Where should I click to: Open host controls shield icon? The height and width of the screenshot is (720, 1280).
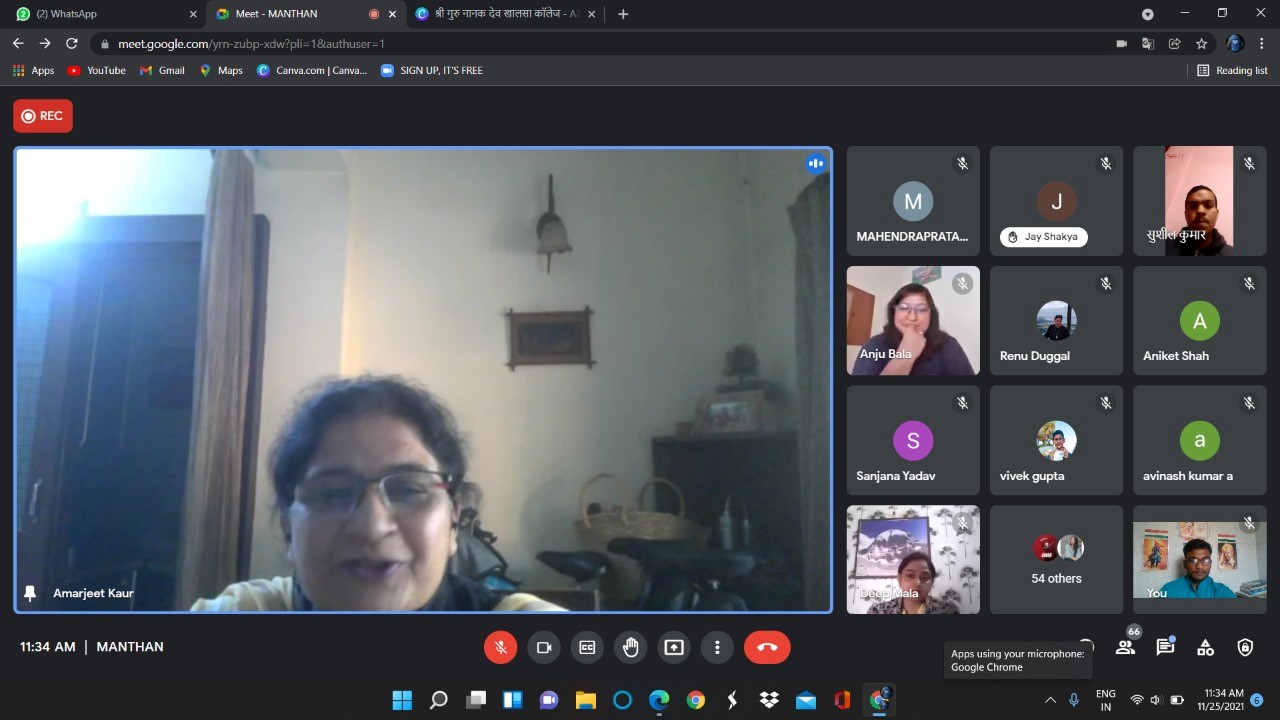coord(1245,647)
